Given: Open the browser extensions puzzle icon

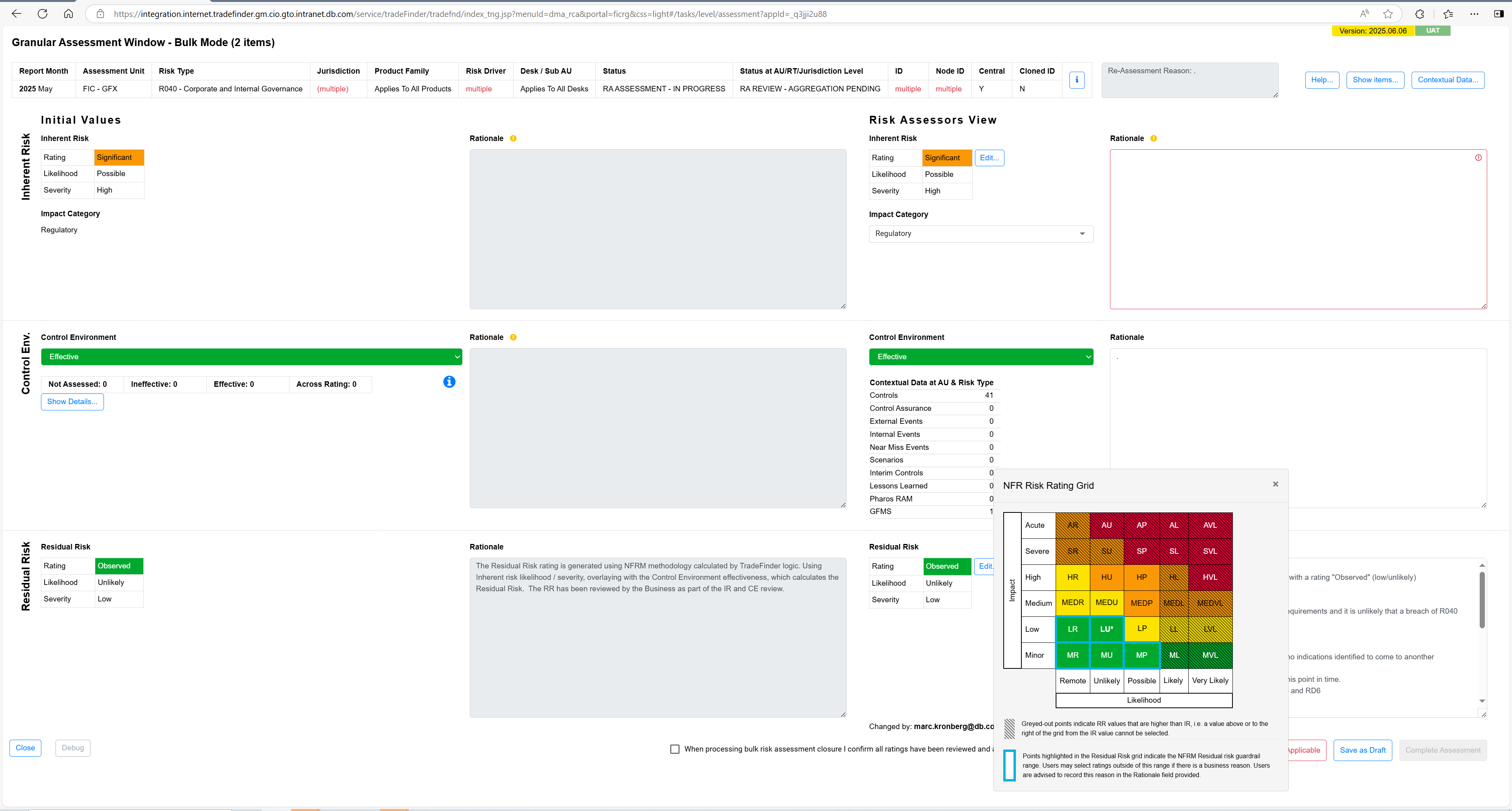Looking at the screenshot, I should coord(1419,13).
